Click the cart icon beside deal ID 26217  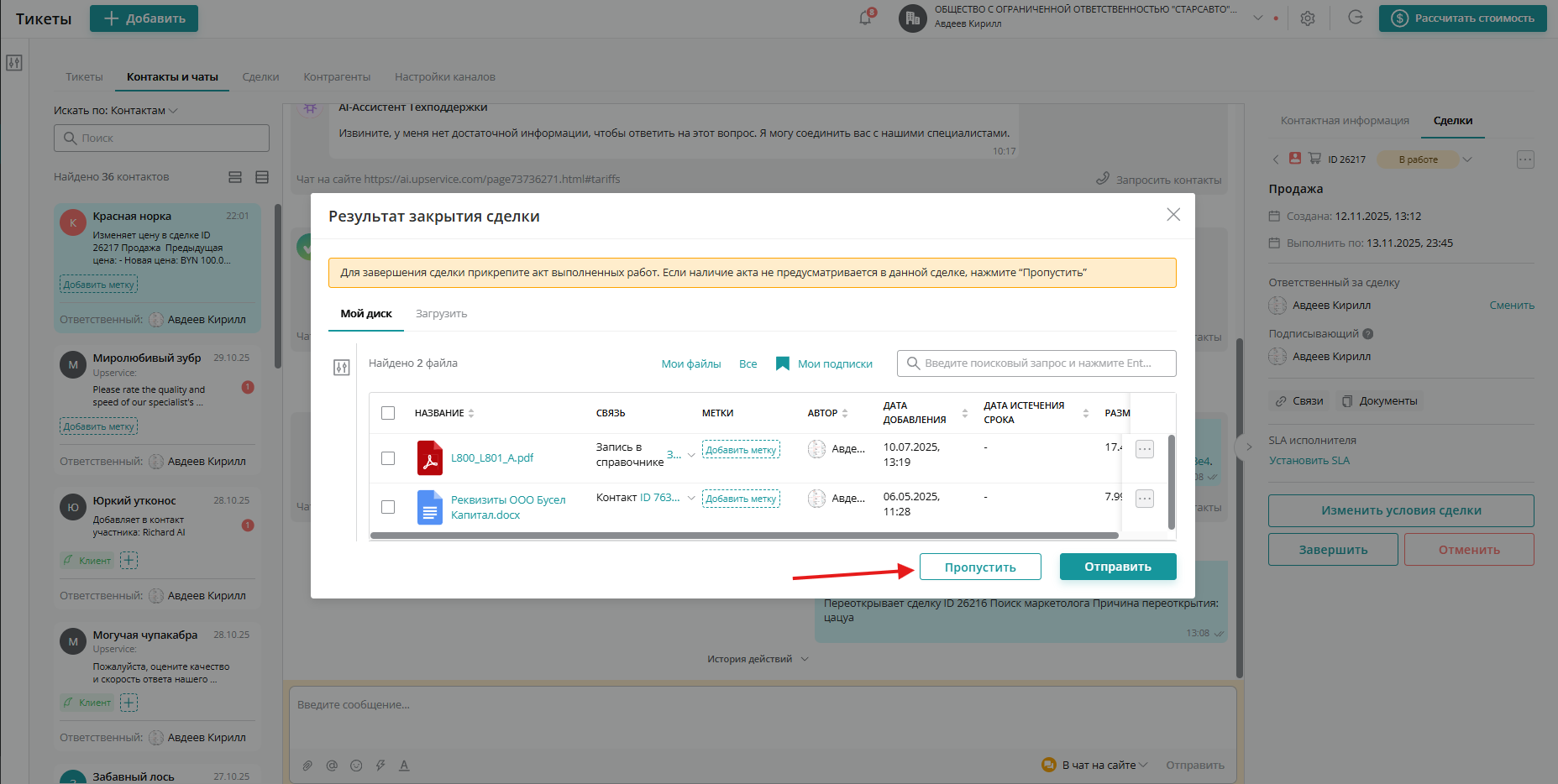point(1314,158)
